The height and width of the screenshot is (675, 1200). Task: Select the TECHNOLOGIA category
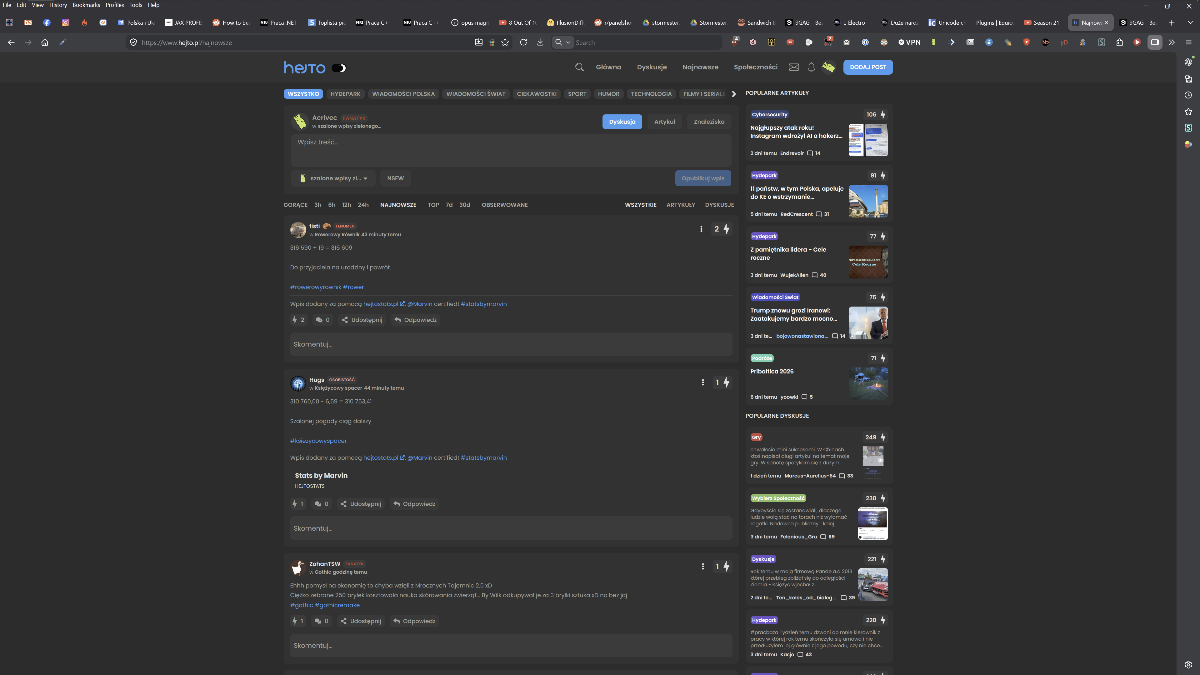(651, 94)
